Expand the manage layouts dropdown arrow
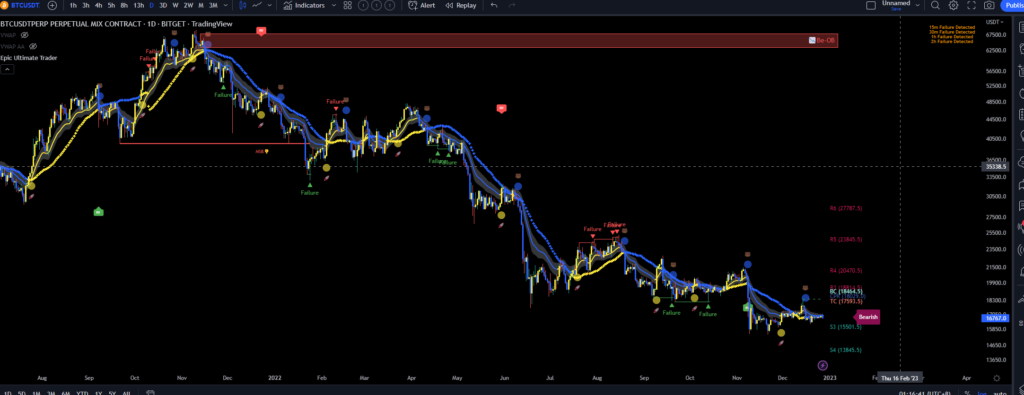Viewport: 1024px width, 395px height. click(918, 5)
